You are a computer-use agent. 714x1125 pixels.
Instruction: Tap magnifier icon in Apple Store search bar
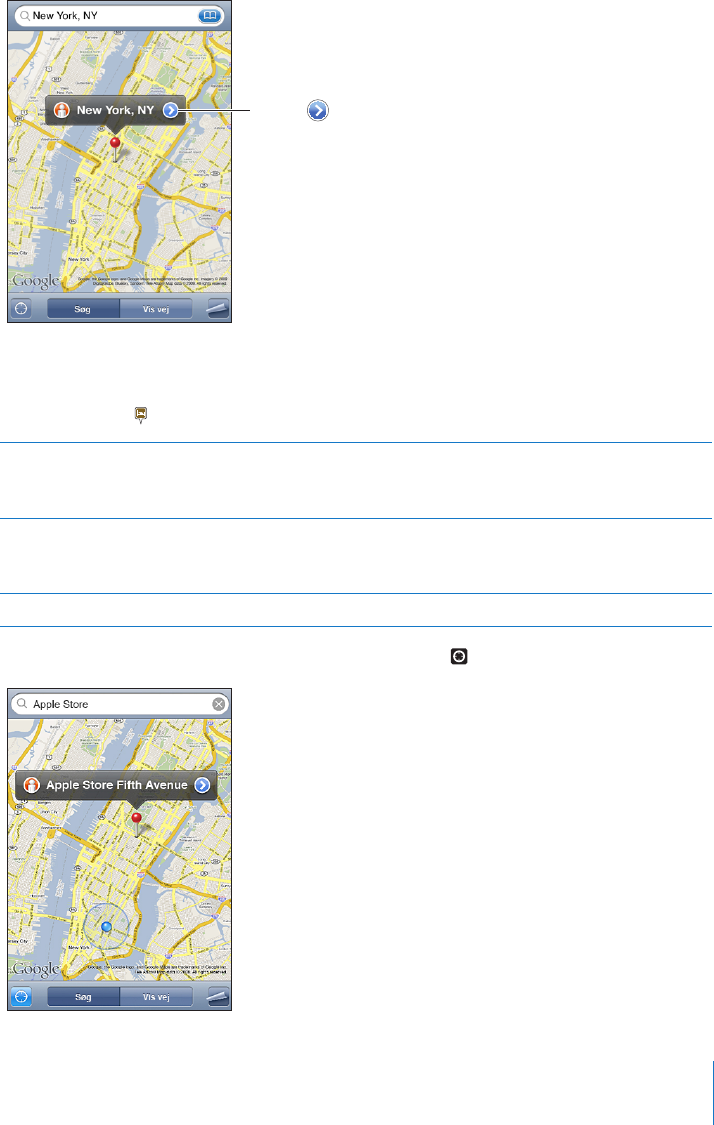point(22,705)
